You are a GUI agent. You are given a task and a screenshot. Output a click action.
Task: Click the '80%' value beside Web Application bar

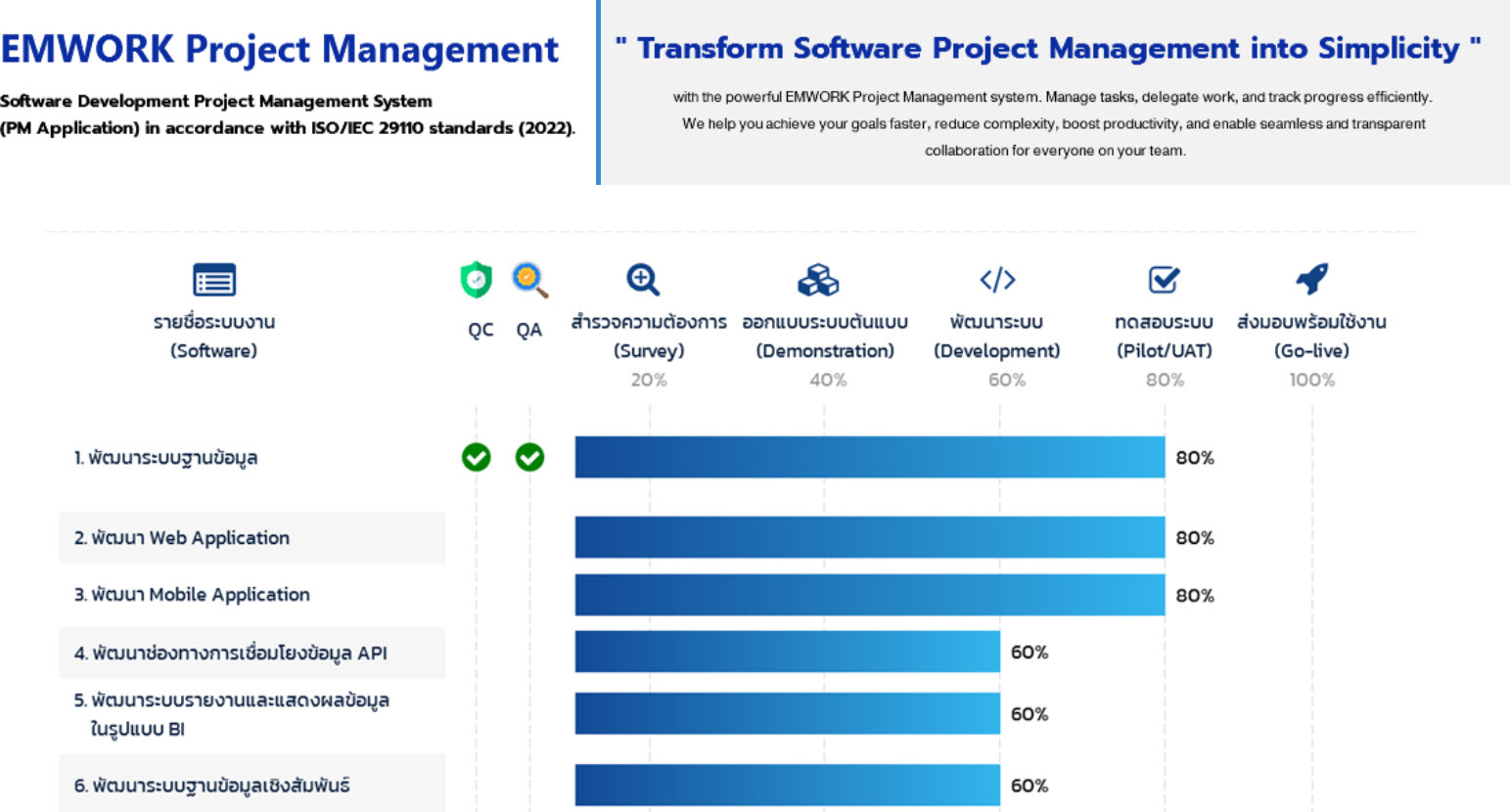(1195, 537)
